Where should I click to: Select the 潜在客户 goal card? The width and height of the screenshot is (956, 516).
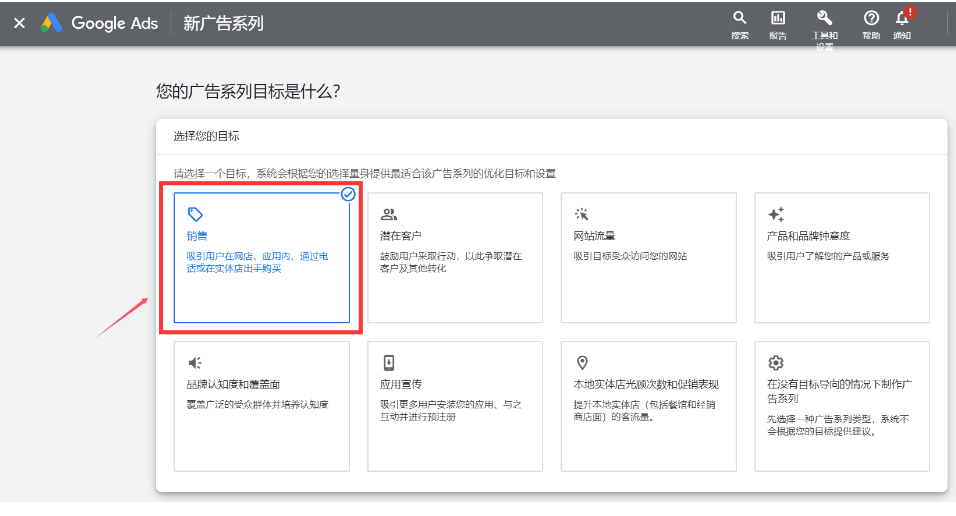(455, 258)
